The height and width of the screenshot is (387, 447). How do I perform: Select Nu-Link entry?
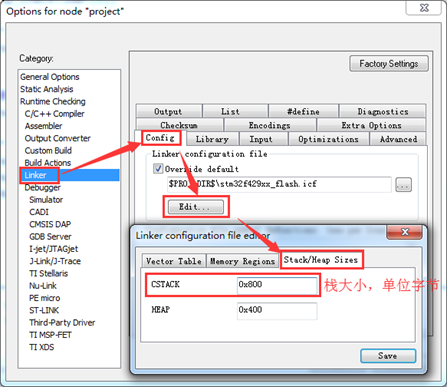click(x=43, y=286)
